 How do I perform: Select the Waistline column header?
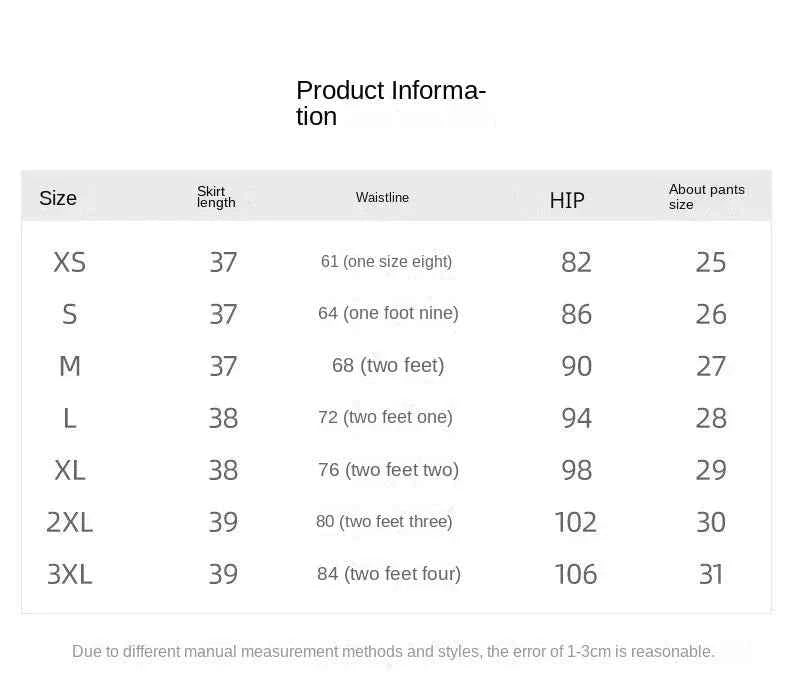pyautogui.click(x=382, y=197)
